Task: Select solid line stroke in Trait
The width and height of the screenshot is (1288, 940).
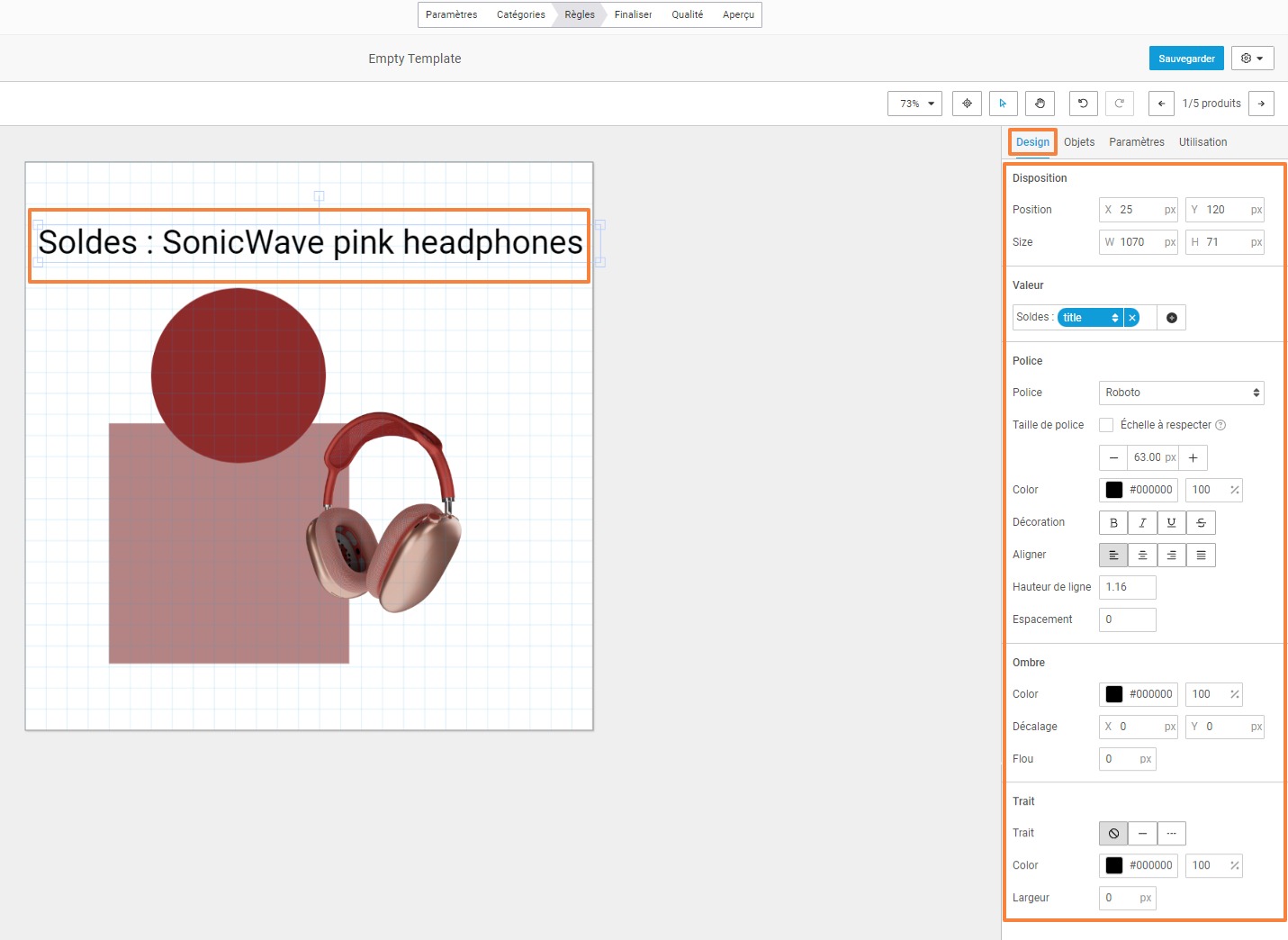Action: pos(1142,833)
